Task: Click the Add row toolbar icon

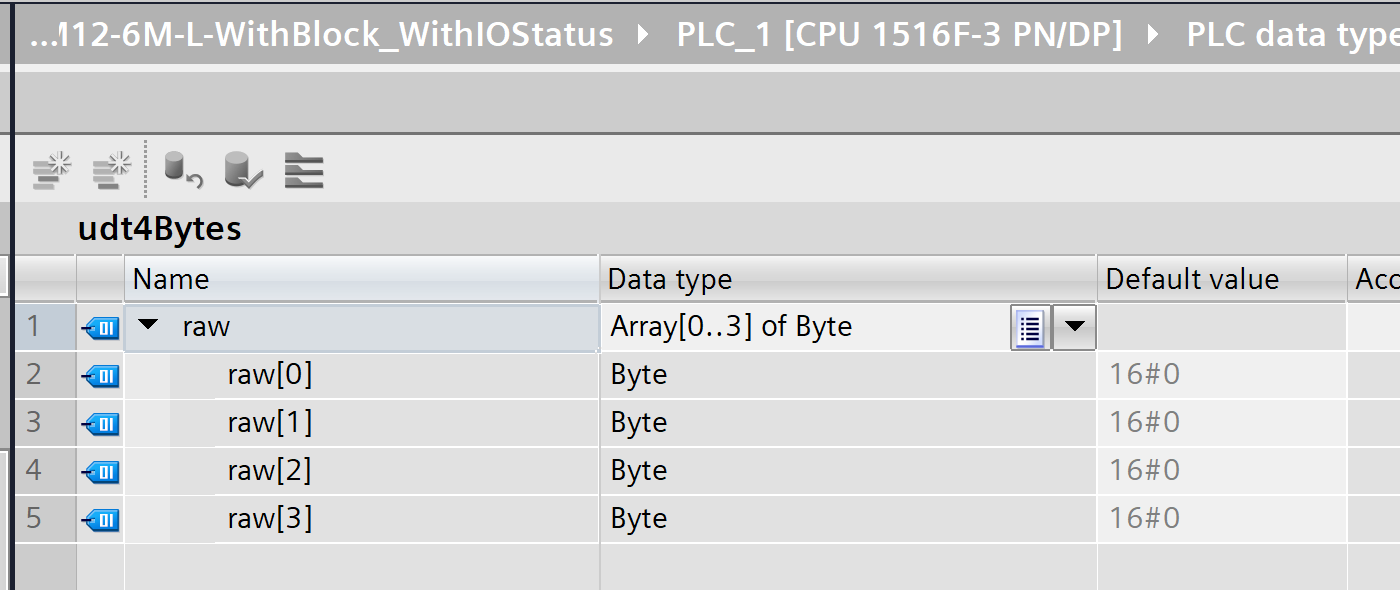Action: point(112,170)
